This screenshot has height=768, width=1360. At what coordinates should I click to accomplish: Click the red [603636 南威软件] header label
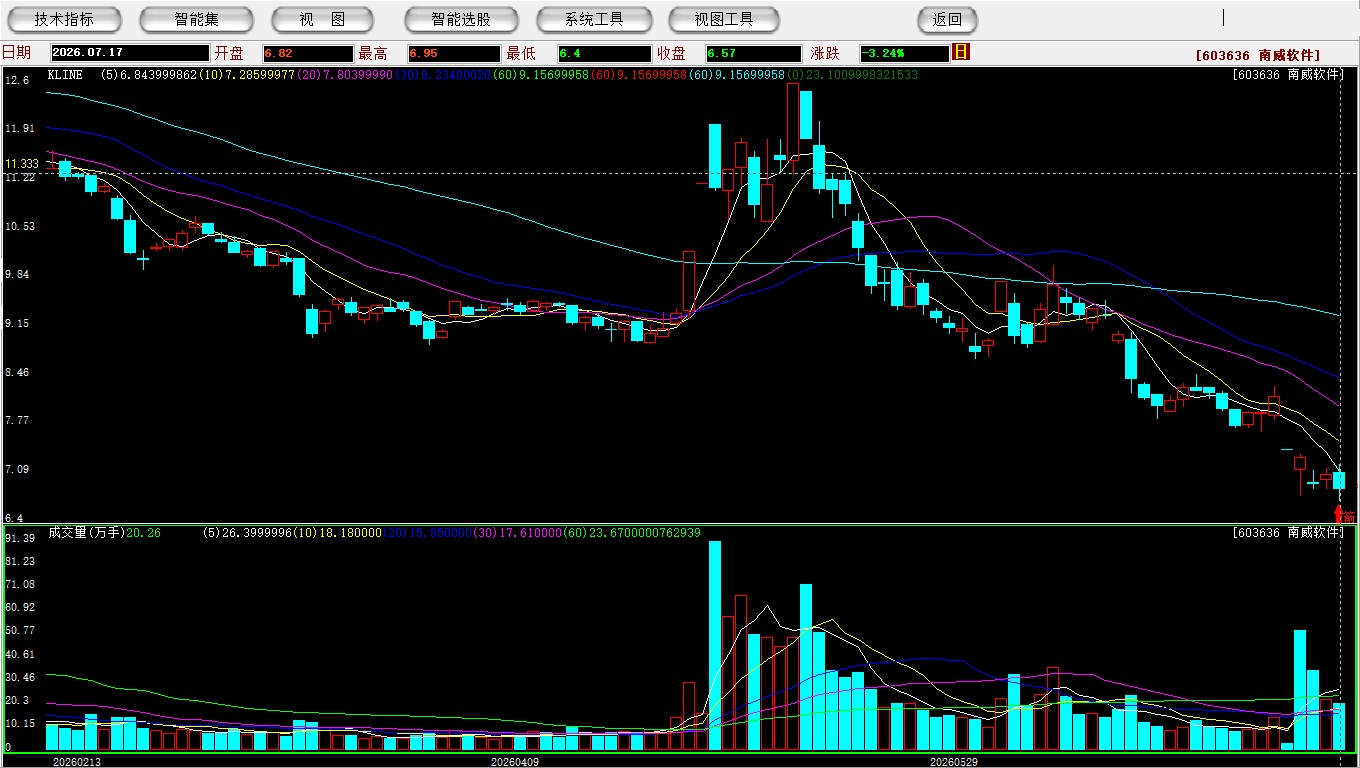[1257, 55]
